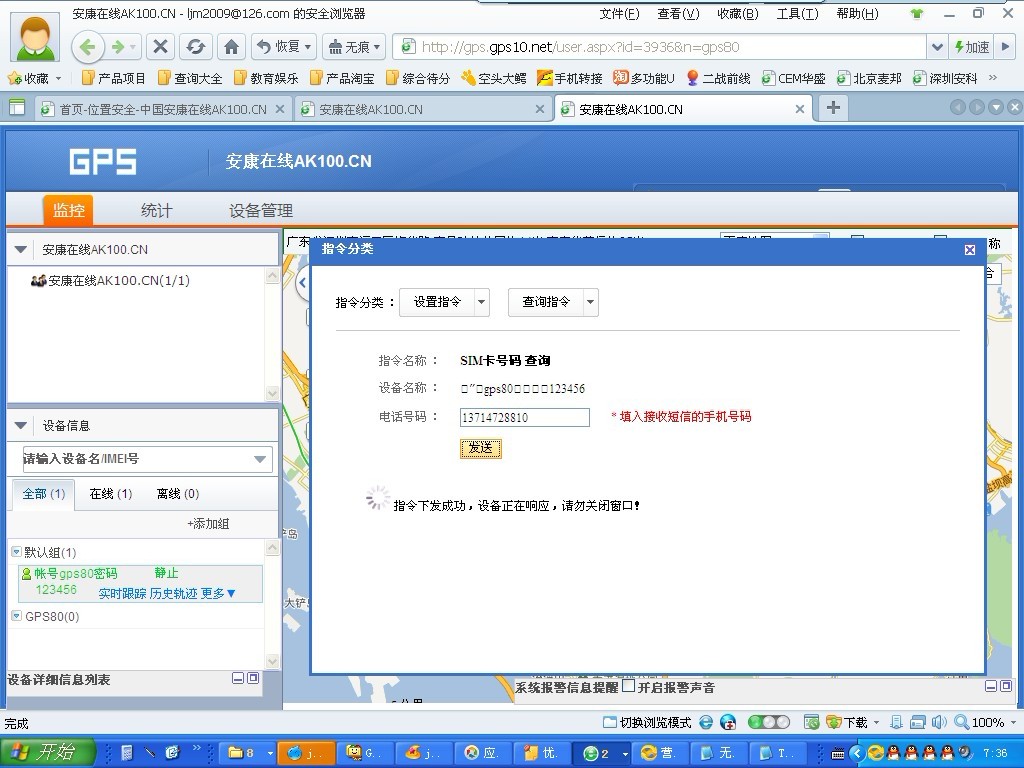The width and height of the screenshot is (1024, 768).
Task: Collapse the left panel with map arrow
Action: coord(302,283)
